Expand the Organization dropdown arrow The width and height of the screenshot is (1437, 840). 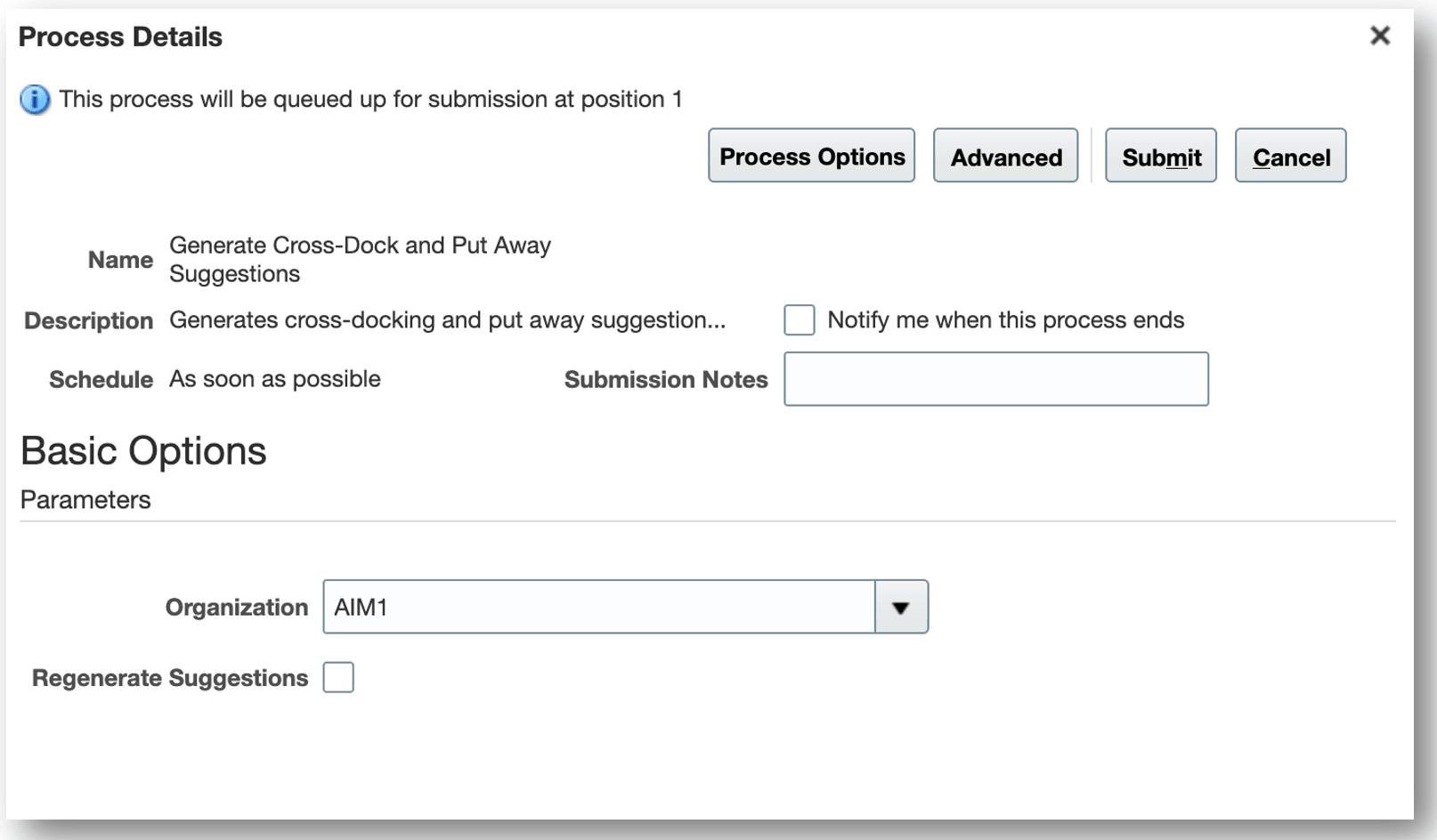click(901, 608)
